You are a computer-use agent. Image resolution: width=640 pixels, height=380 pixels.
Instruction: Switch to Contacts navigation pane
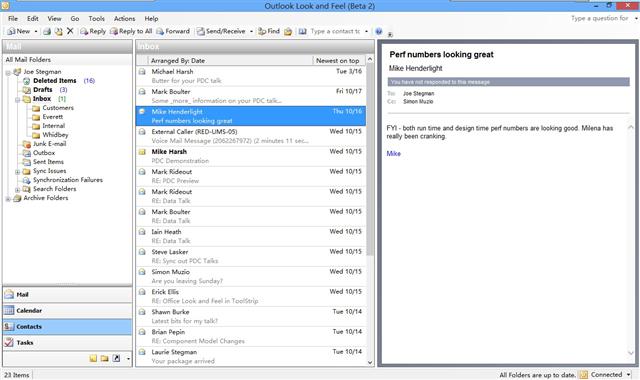pyautogui.click(x=67, y=327)
